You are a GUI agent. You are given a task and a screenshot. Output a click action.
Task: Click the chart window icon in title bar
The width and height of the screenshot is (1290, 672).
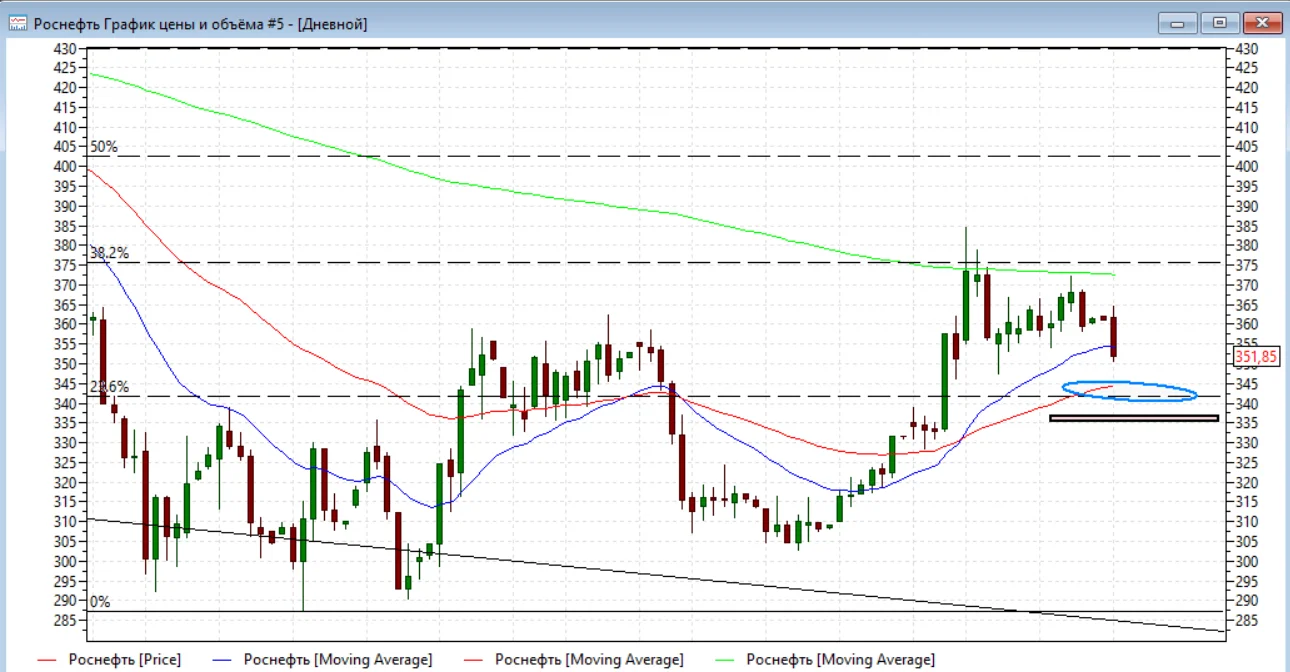18,23
